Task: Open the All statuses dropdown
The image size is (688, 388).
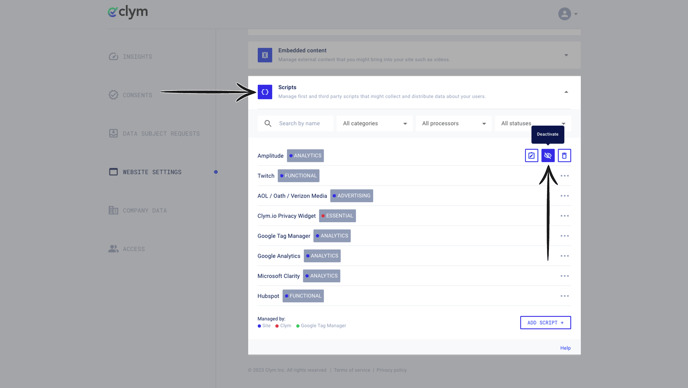Action: [x=533, y=123]
